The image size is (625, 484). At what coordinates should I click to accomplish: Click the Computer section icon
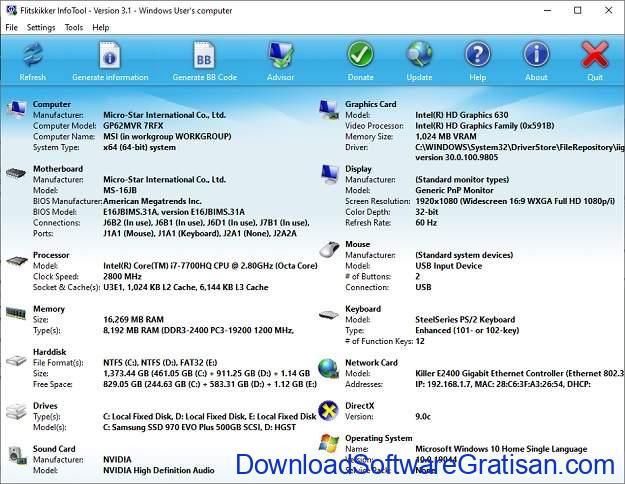click(x=16, y=109)
